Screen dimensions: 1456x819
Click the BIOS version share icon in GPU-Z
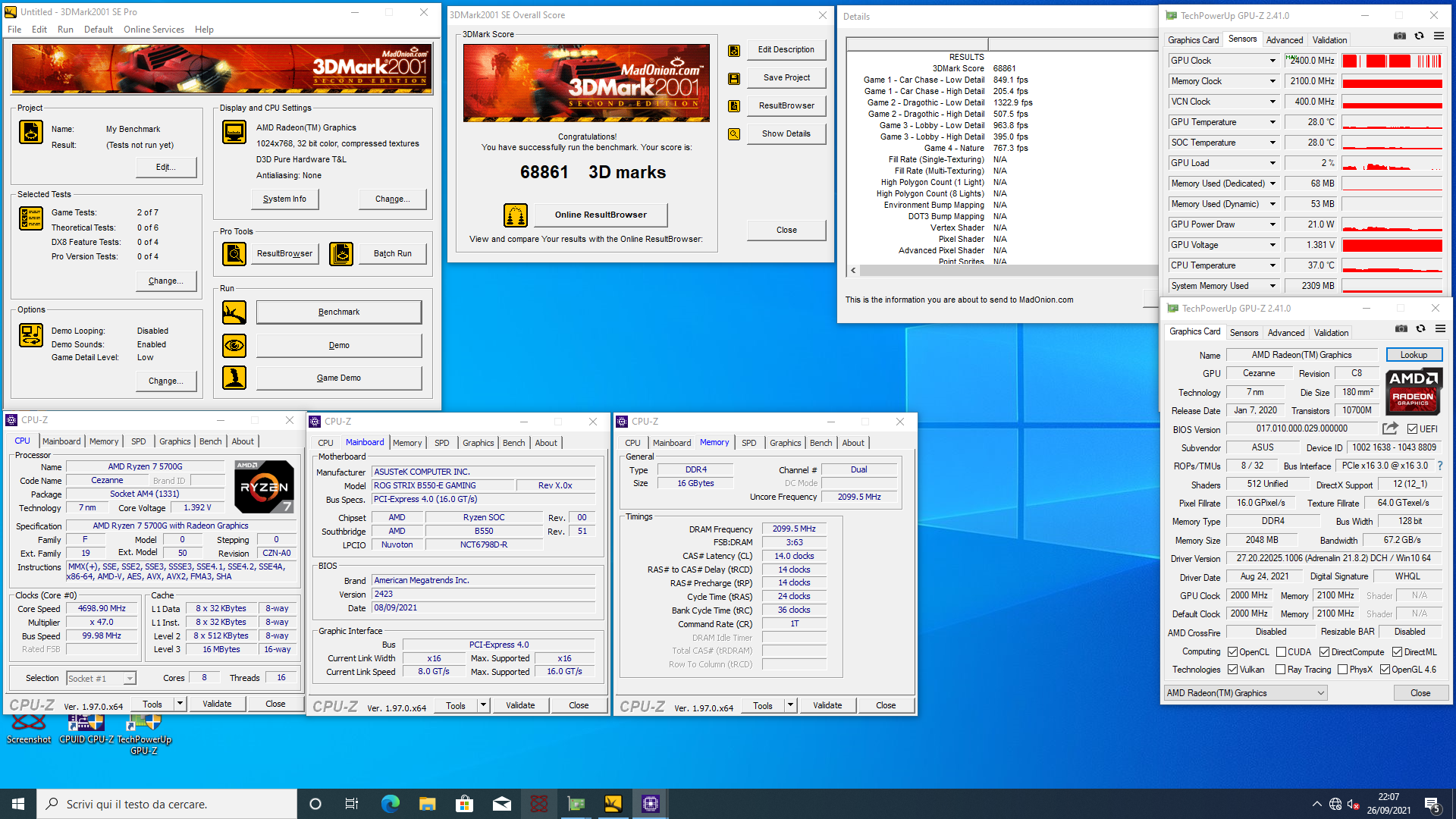coord(1390,428)
